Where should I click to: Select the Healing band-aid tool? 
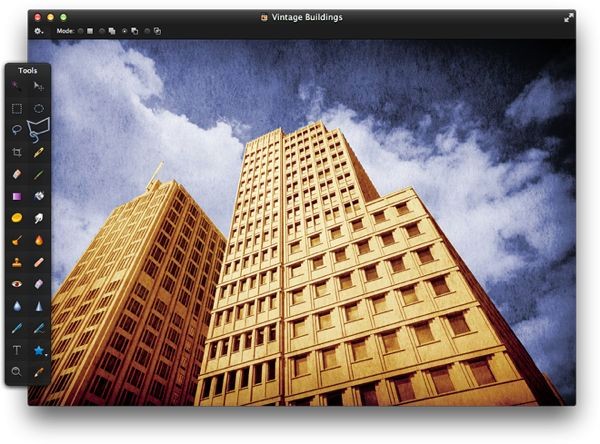click(39, 263)
